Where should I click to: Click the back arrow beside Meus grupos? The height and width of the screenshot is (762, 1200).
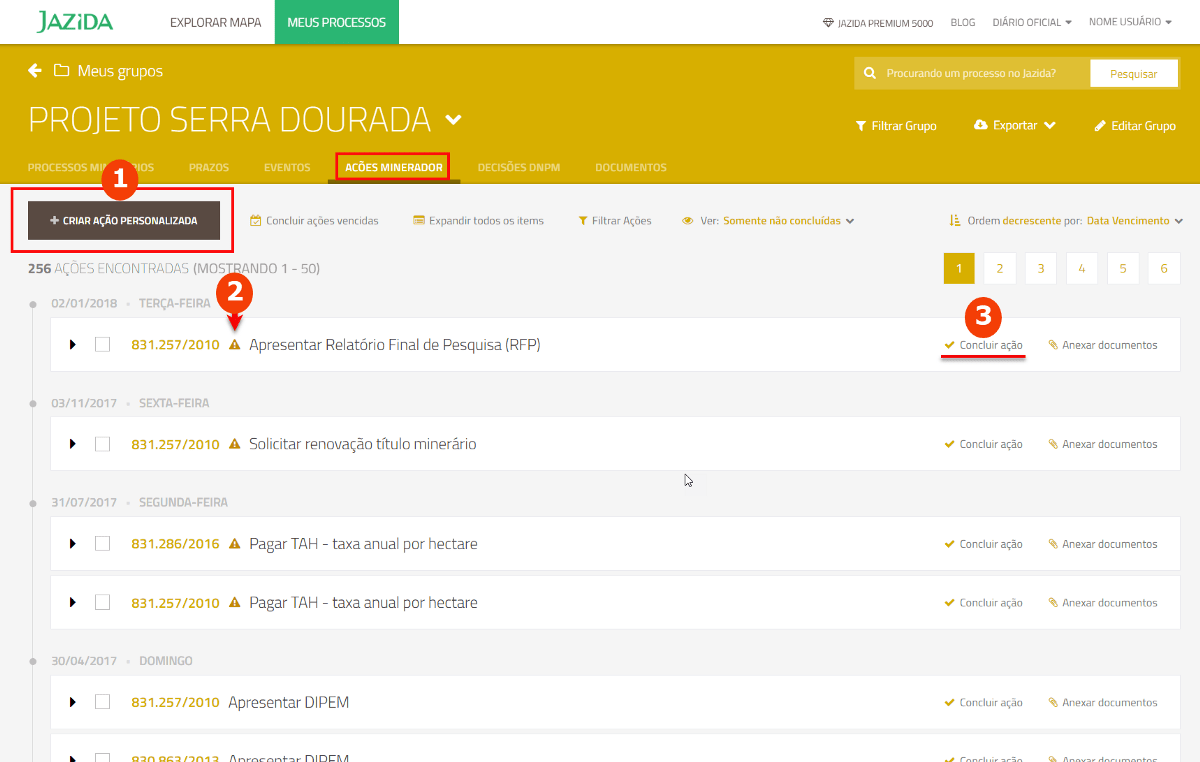click(35, 71)
